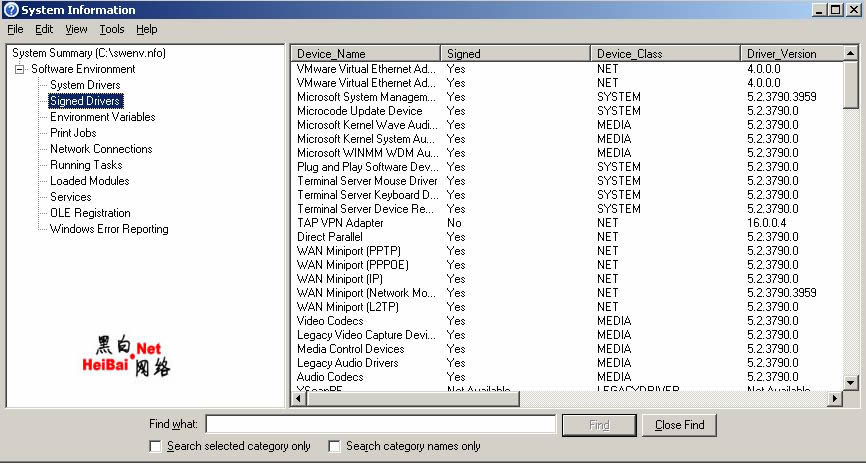The image size is (866, 464).
Task: Select Windows Error Reporting category
Action: coord(109,229)
